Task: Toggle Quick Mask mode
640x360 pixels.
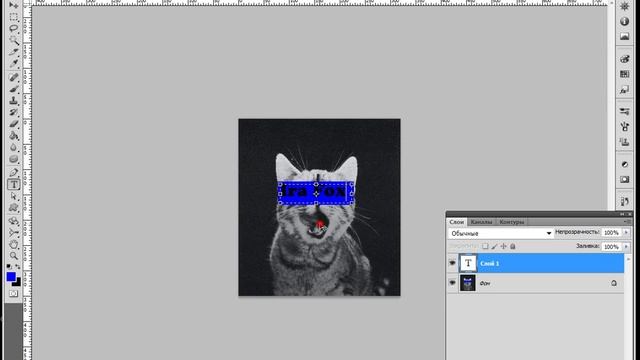Action: (13, 293)
